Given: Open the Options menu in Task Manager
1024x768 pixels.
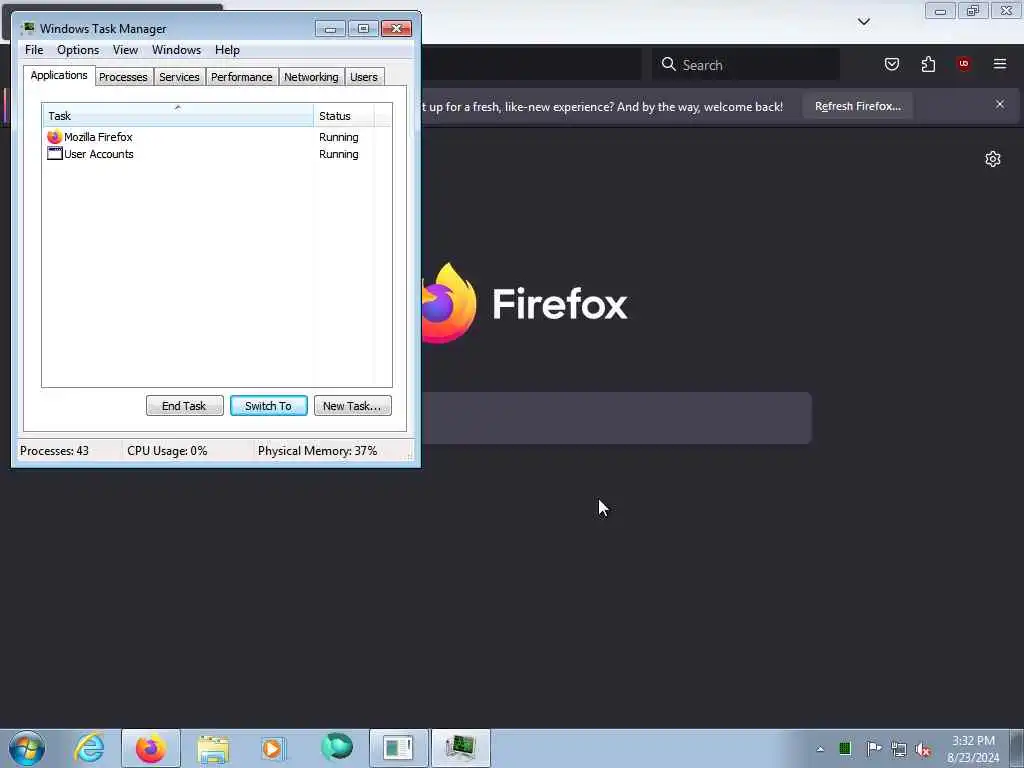Looking at the screenshot, I should click(x=78, y=50).
